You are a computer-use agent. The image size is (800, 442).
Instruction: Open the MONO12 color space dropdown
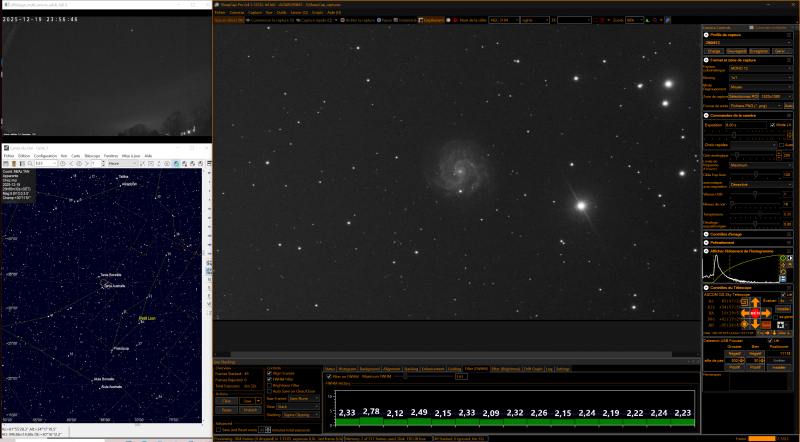point(760,68)
